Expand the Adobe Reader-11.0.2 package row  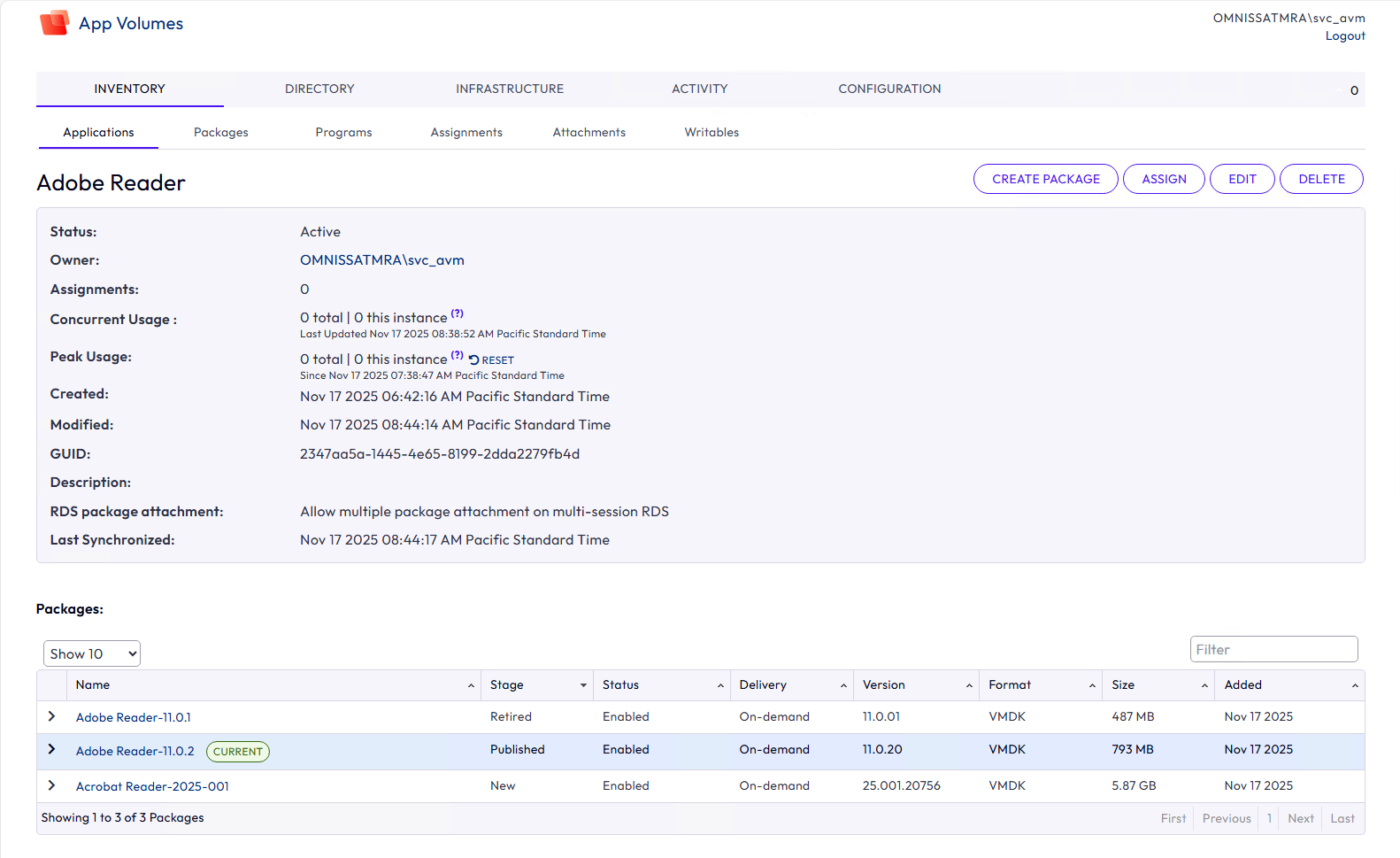(51, 750)
